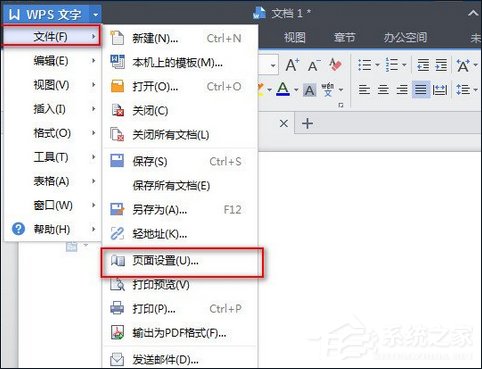Click the numbered list icon

pos(392,65)
